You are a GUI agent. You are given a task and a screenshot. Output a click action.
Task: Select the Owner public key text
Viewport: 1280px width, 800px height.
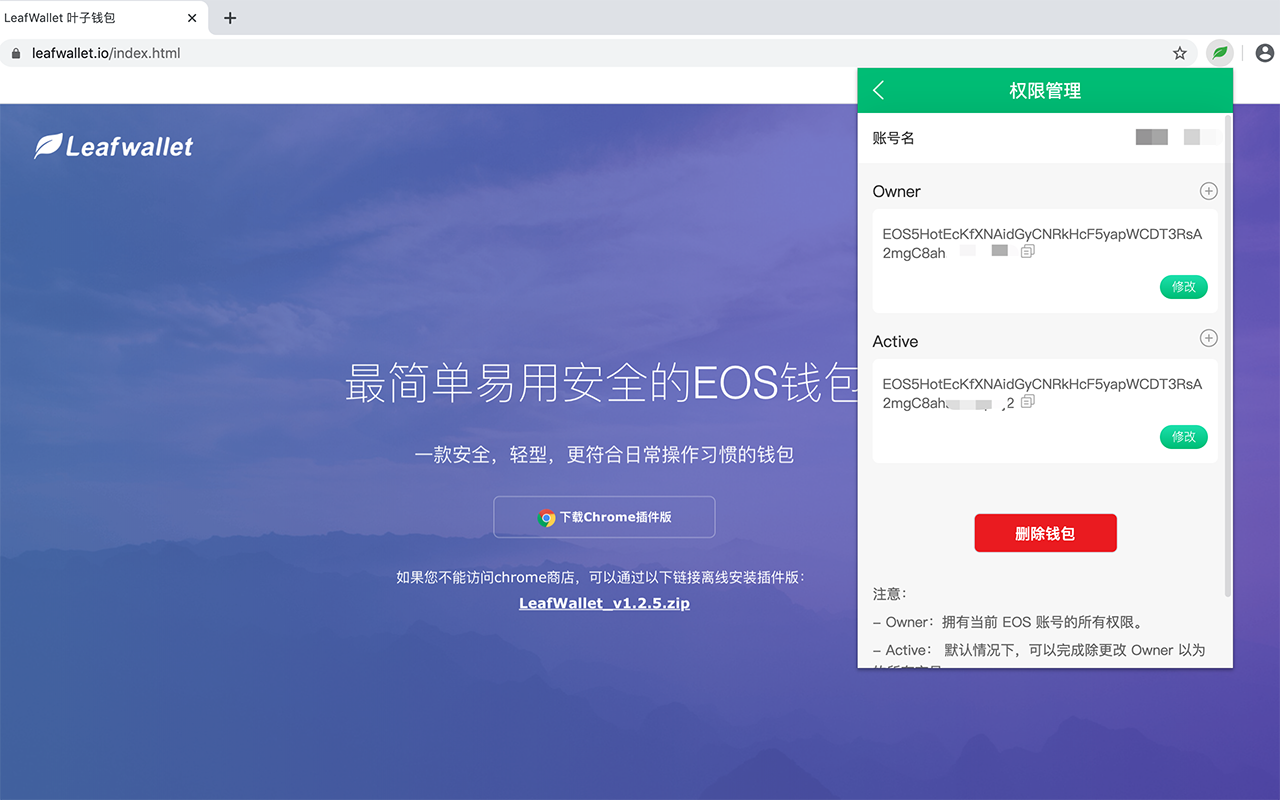[1042, 243]
